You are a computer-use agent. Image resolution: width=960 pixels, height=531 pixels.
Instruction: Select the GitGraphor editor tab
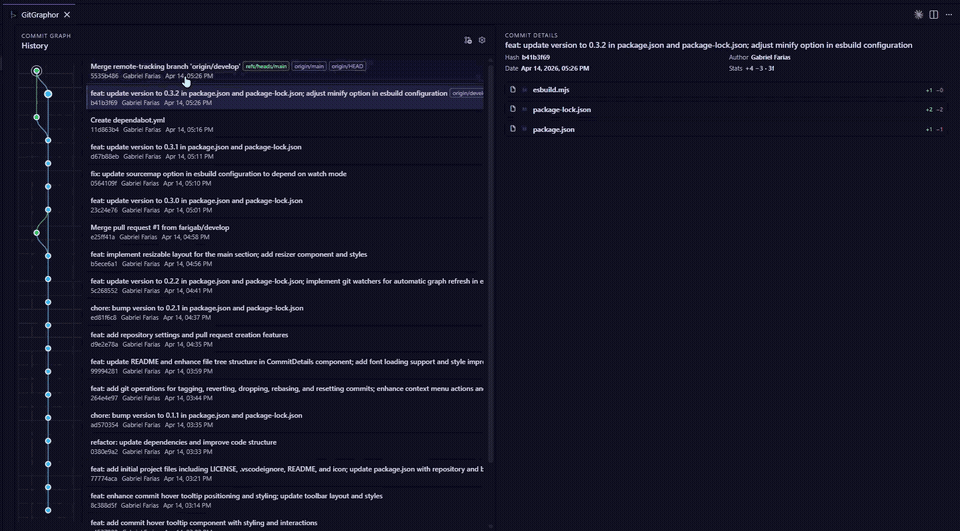click(x=40, y=15)
